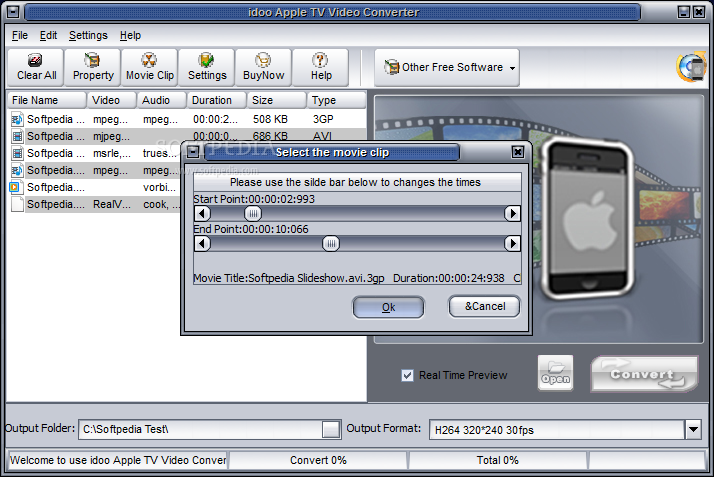The image size is (714, 477).
Task: Click the 'vorbi...' audio codec cell
Action: tap(159, 187)
